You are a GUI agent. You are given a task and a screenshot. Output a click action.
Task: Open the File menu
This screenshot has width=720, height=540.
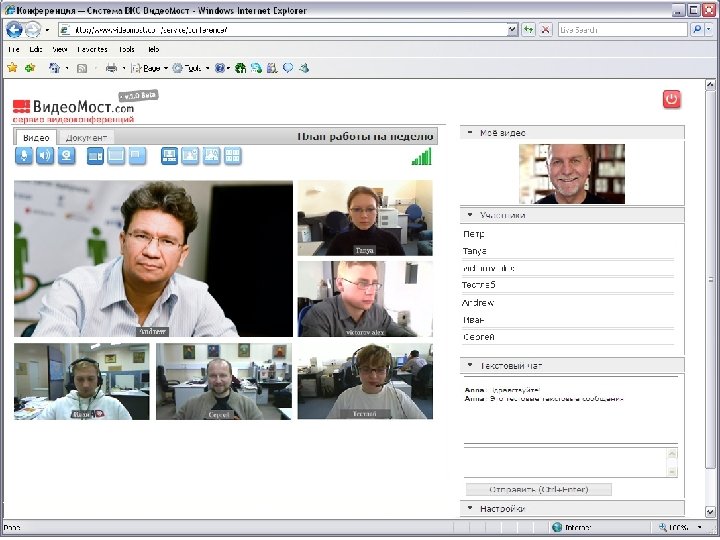pyautogui.click(x=14, y=49)
